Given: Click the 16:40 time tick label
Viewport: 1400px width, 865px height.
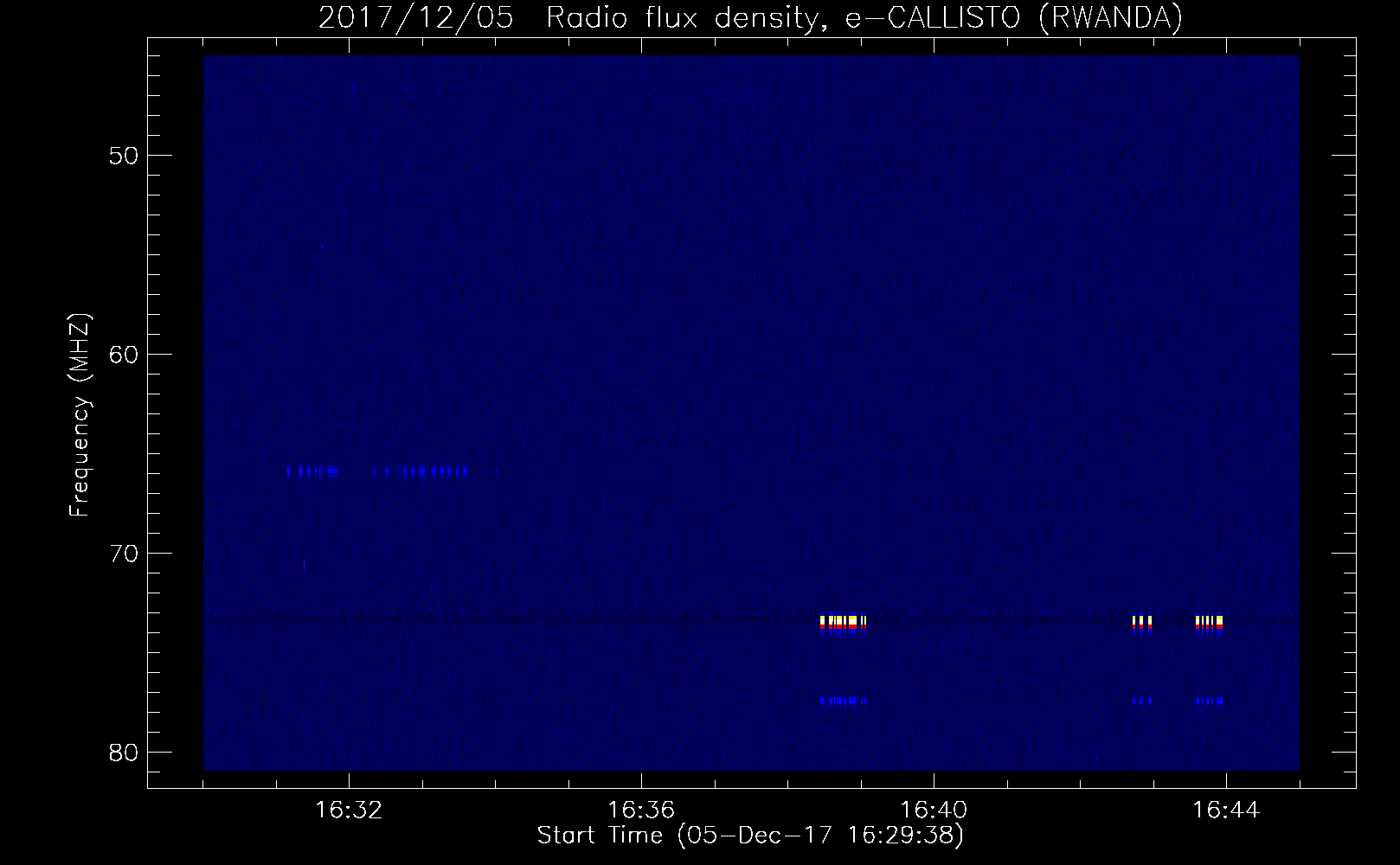Looking at the screenshot, I should [934, 811].
